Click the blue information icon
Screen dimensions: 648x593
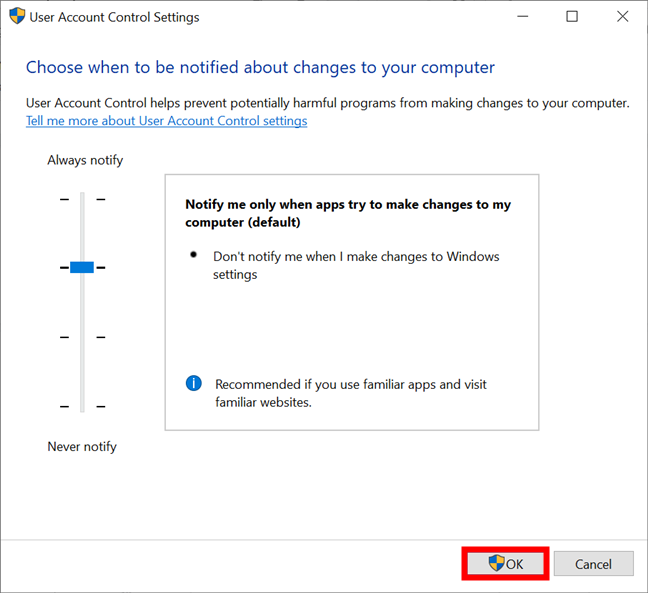click(193, 383)
